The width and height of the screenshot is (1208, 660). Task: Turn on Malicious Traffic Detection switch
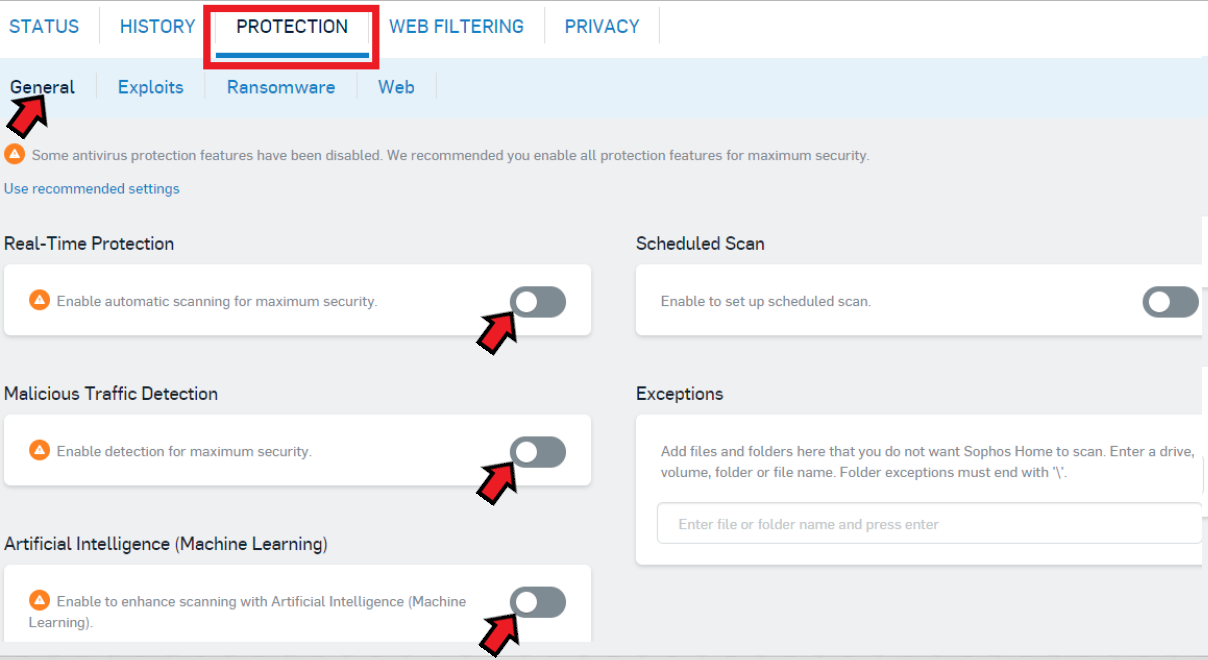(538, 452)
